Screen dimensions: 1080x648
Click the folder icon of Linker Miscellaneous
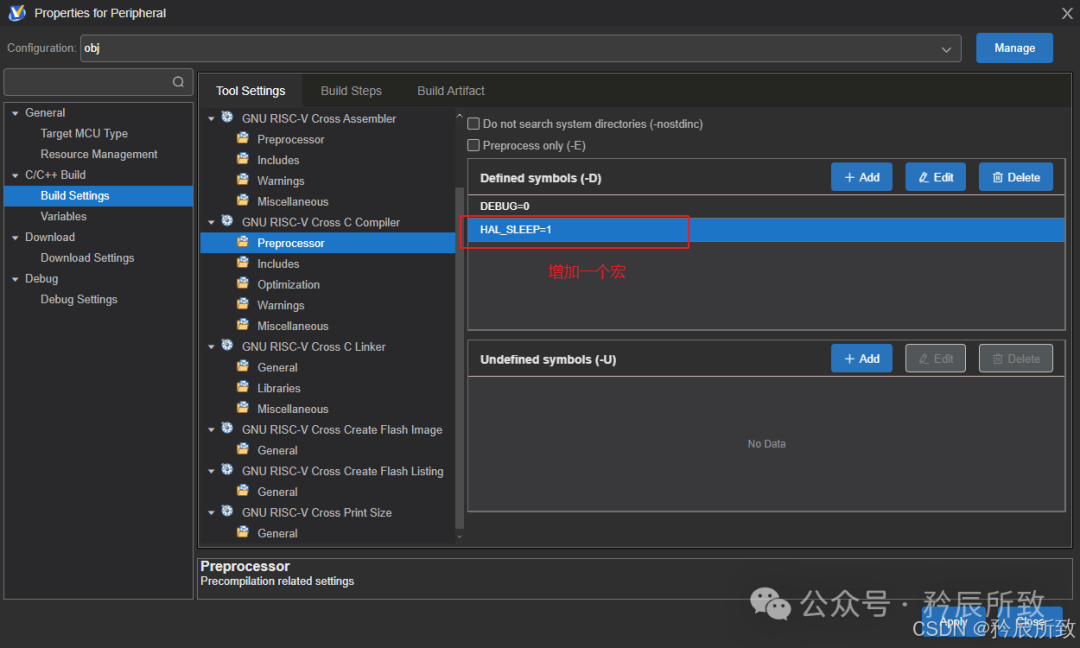click(x=242, y=408)
